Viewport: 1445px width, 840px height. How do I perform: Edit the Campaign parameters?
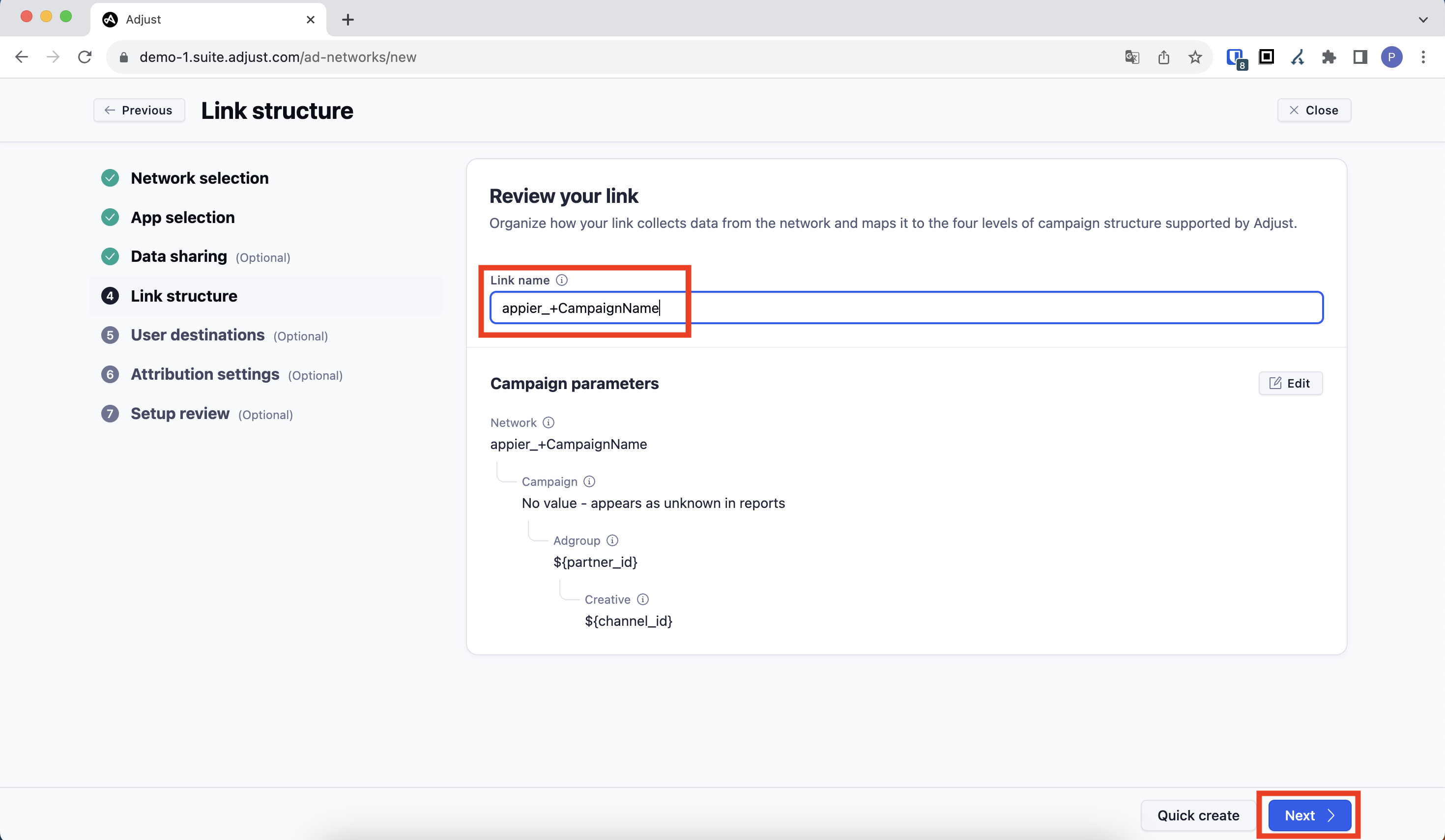click(x=1290, y=383)
